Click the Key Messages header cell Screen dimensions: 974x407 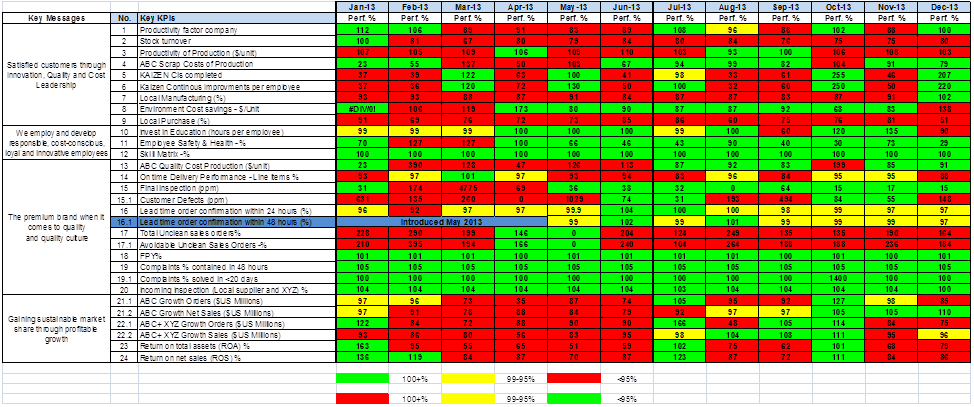click(57, 19)
